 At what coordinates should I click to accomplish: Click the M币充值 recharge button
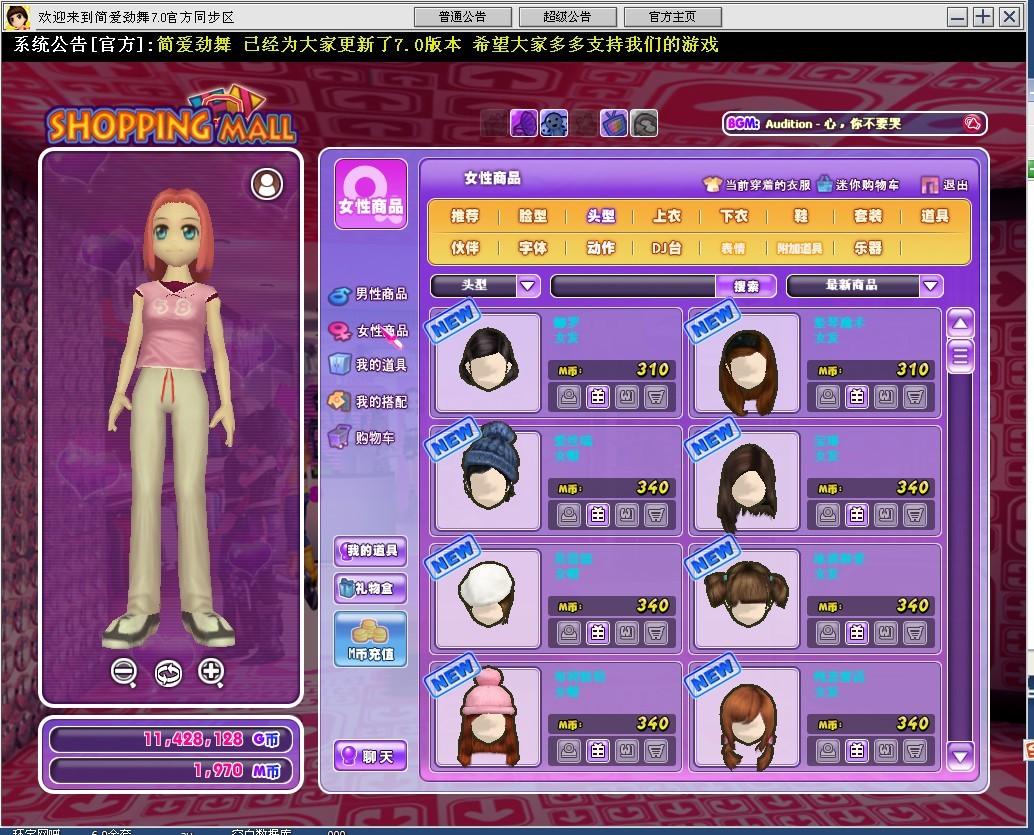coord(370,640)
